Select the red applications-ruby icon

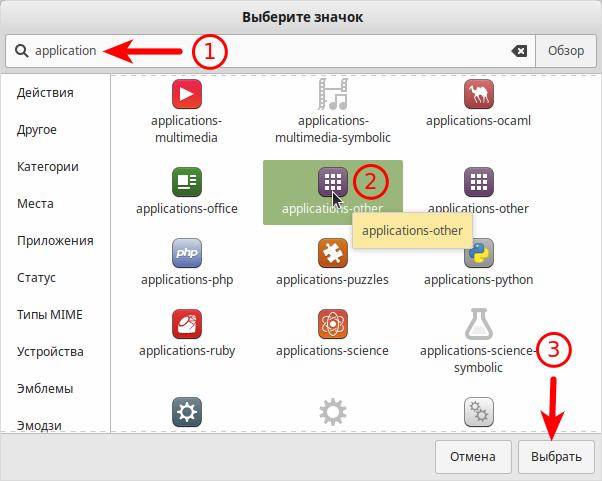pyautogui.click(x=187, y=324)
